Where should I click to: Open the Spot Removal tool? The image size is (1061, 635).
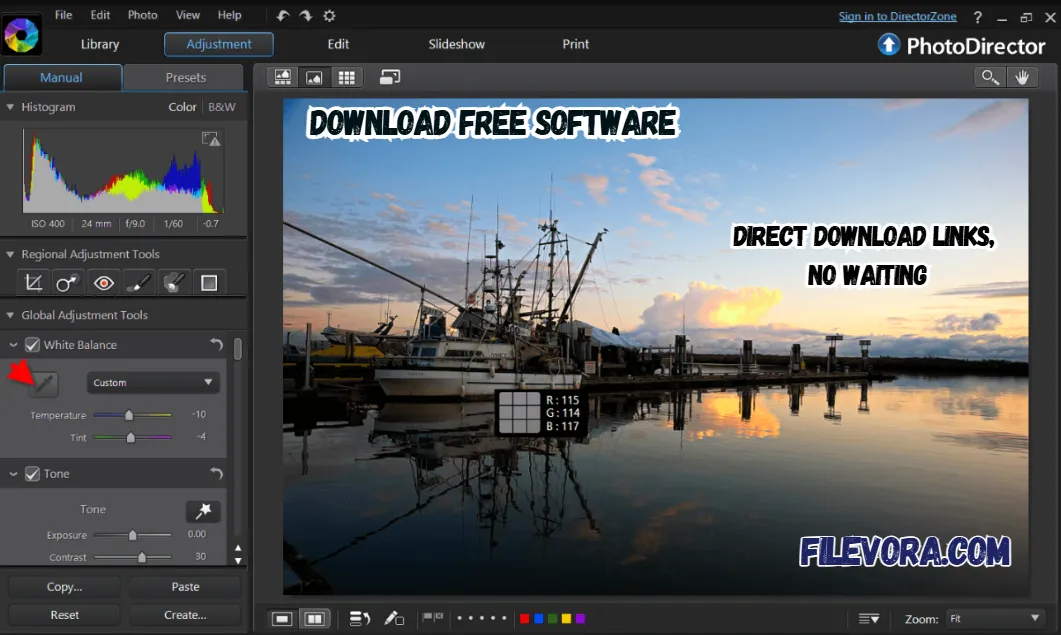(x=67, y=282)
